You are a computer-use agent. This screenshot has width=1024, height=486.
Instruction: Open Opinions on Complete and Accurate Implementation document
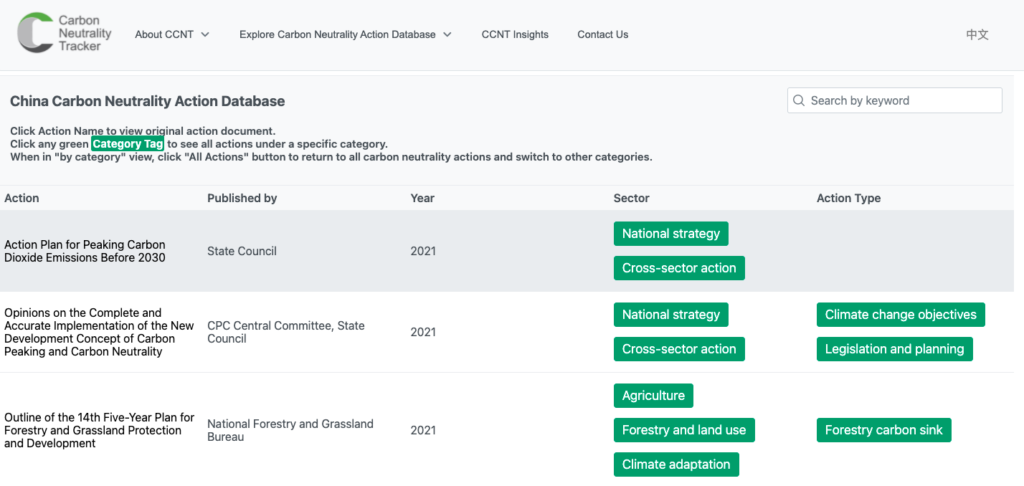click(x=99, y=332)
